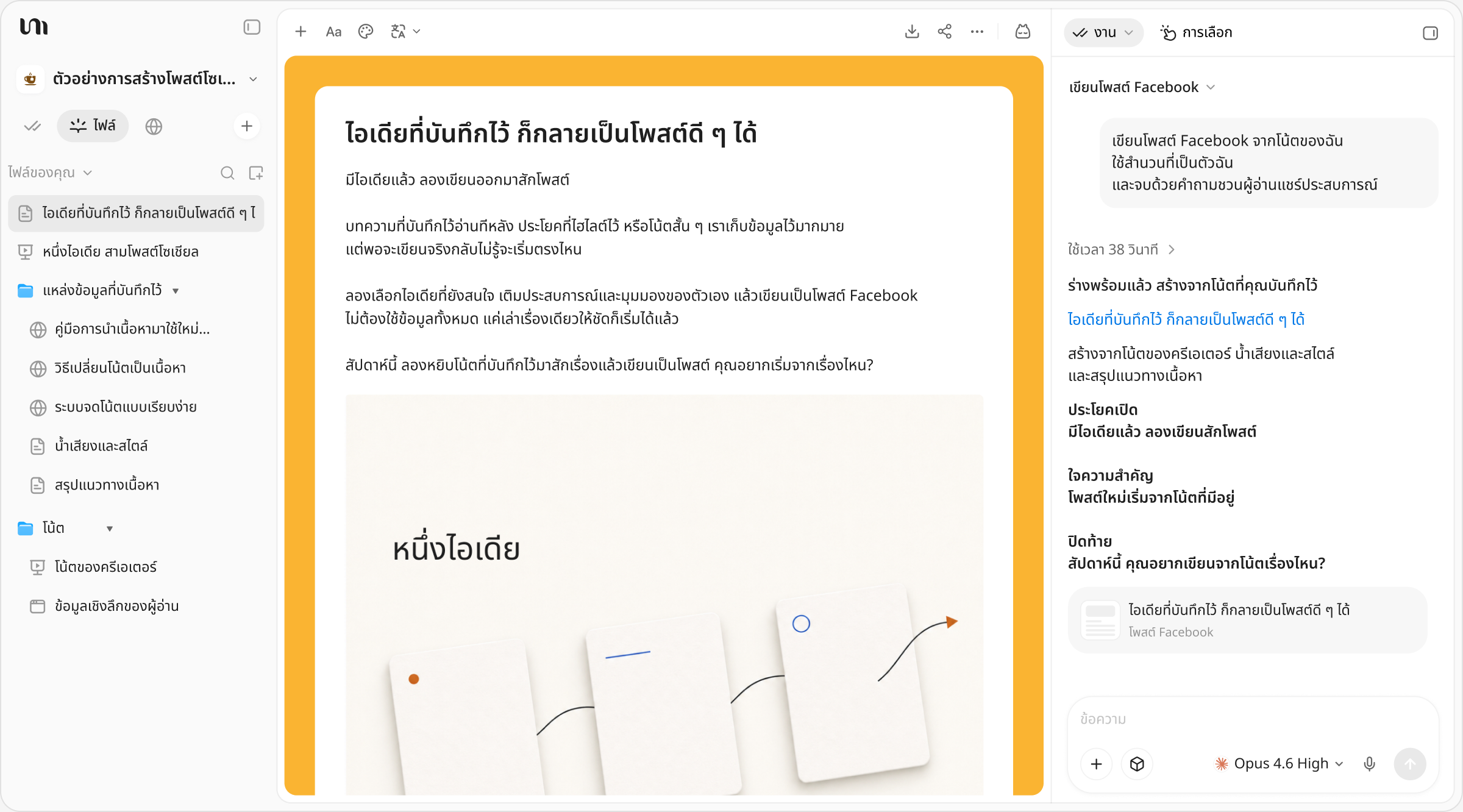The image size is (1463, 812).
Task: Collapse the โน้ต folder
Action: [110, 529]
